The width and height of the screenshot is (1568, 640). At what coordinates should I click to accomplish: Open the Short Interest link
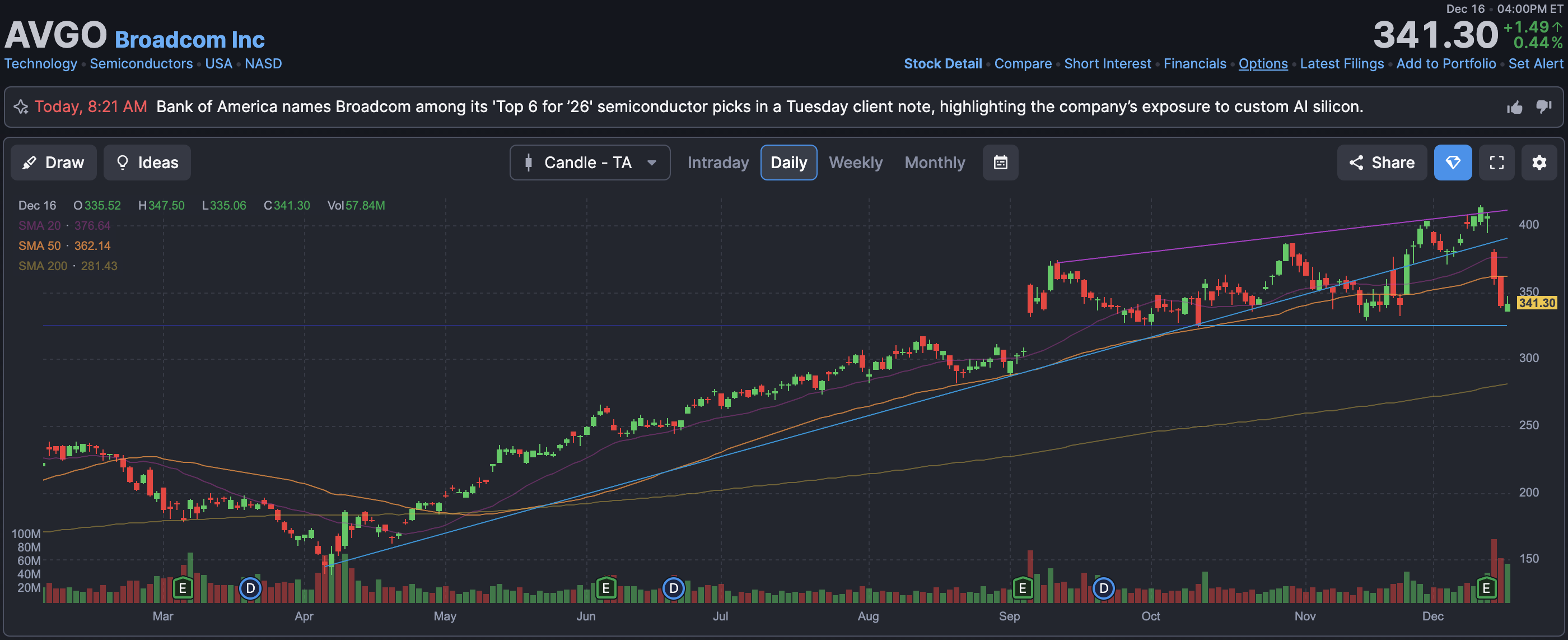pyautogui.click(x=1107, y=64)
